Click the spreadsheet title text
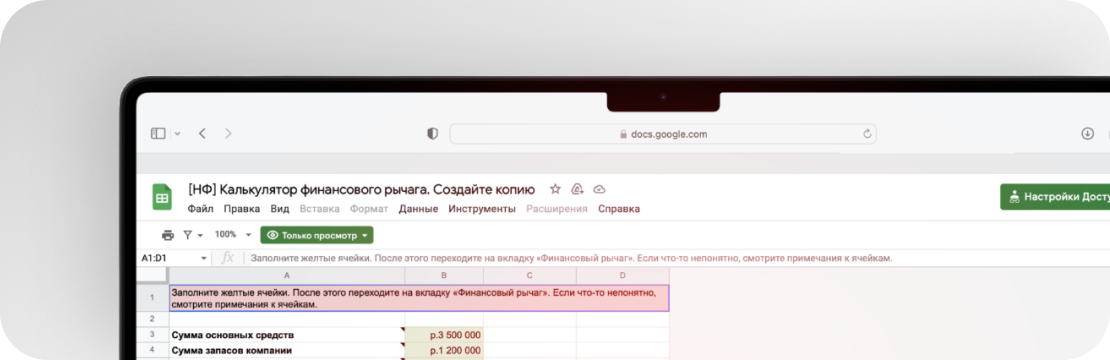This screenshot has height=360, width=1110. click(361, 190)
